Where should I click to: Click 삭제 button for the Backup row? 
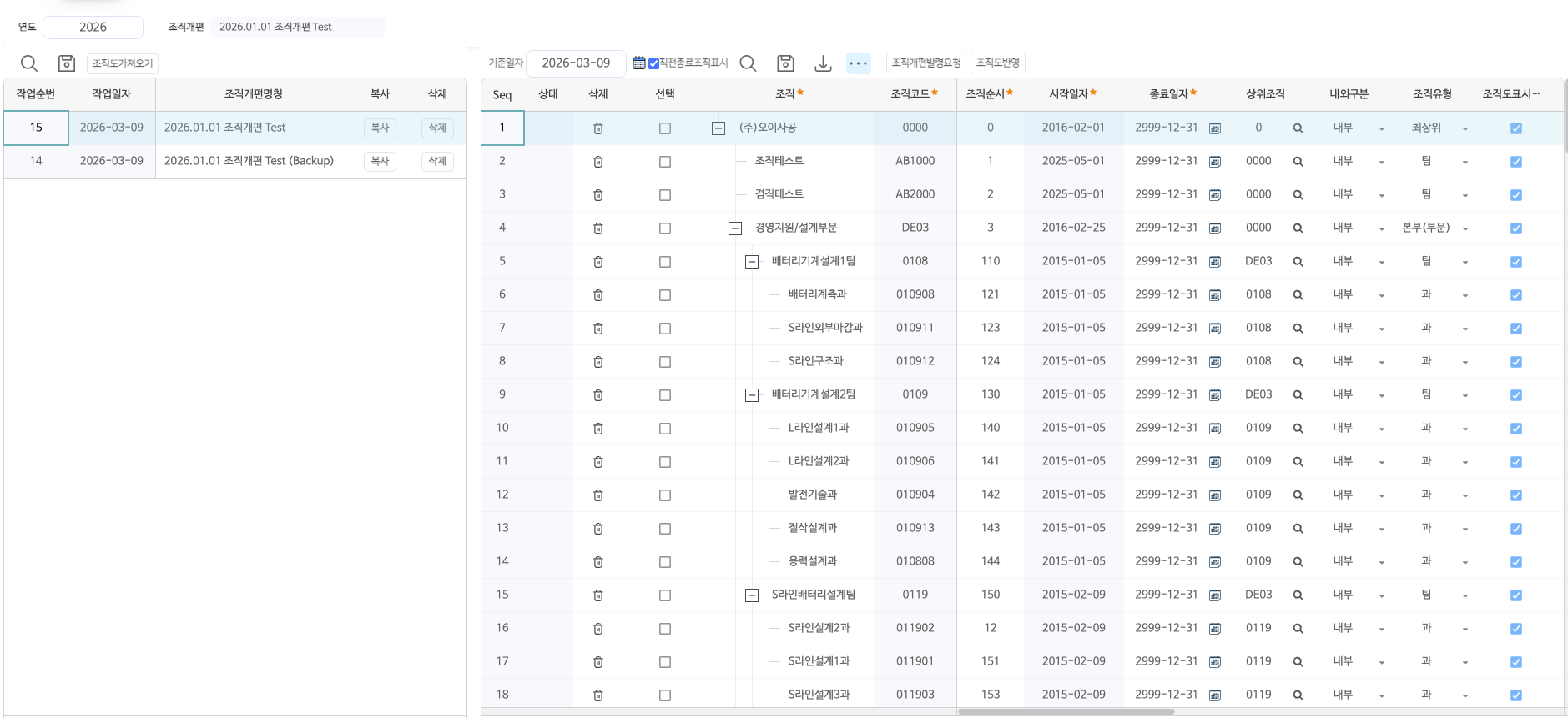(x=437, y=161)
